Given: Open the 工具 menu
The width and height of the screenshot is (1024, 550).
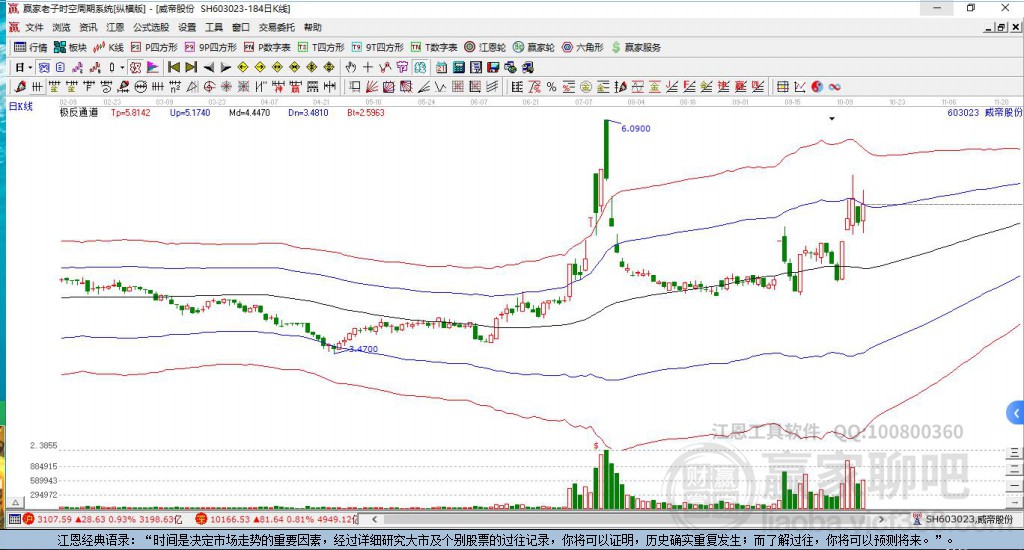Looking at the screenshot, I should (x=214, y=27).
